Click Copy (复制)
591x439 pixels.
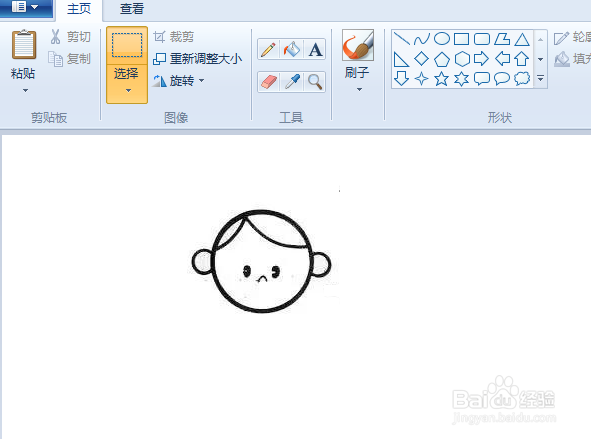70,59
